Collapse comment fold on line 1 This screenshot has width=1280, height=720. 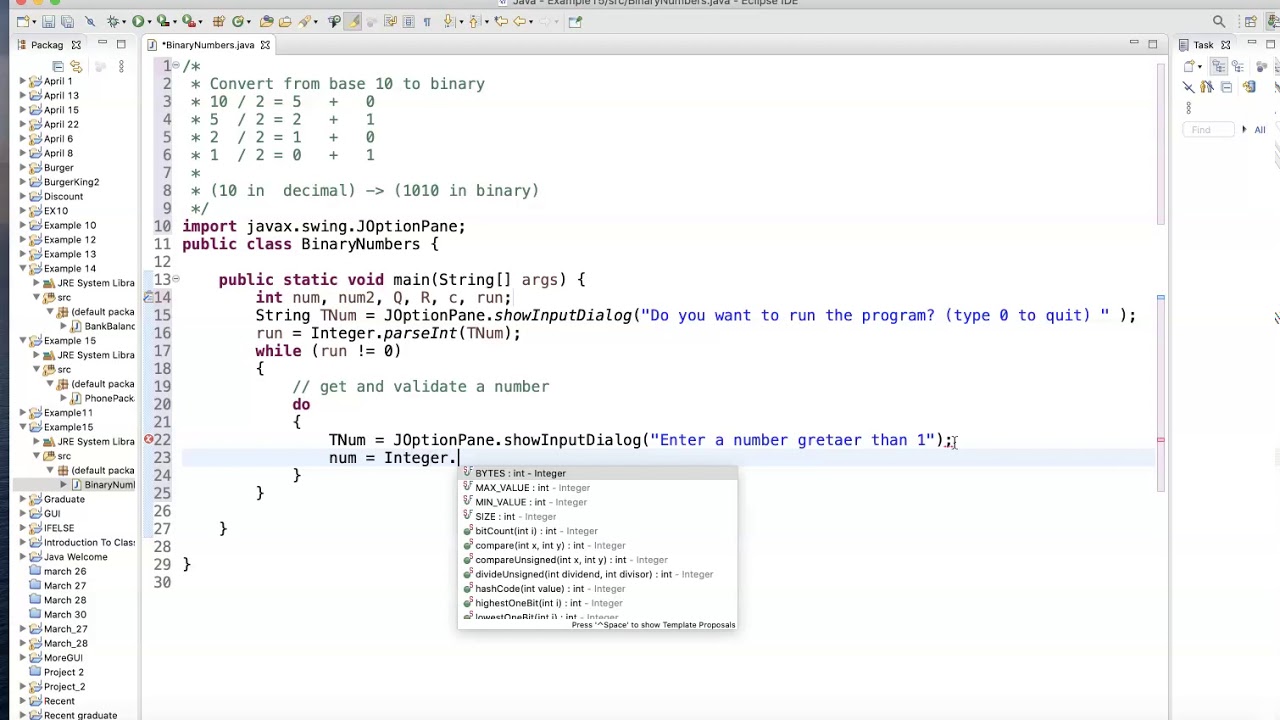(175, 66)
